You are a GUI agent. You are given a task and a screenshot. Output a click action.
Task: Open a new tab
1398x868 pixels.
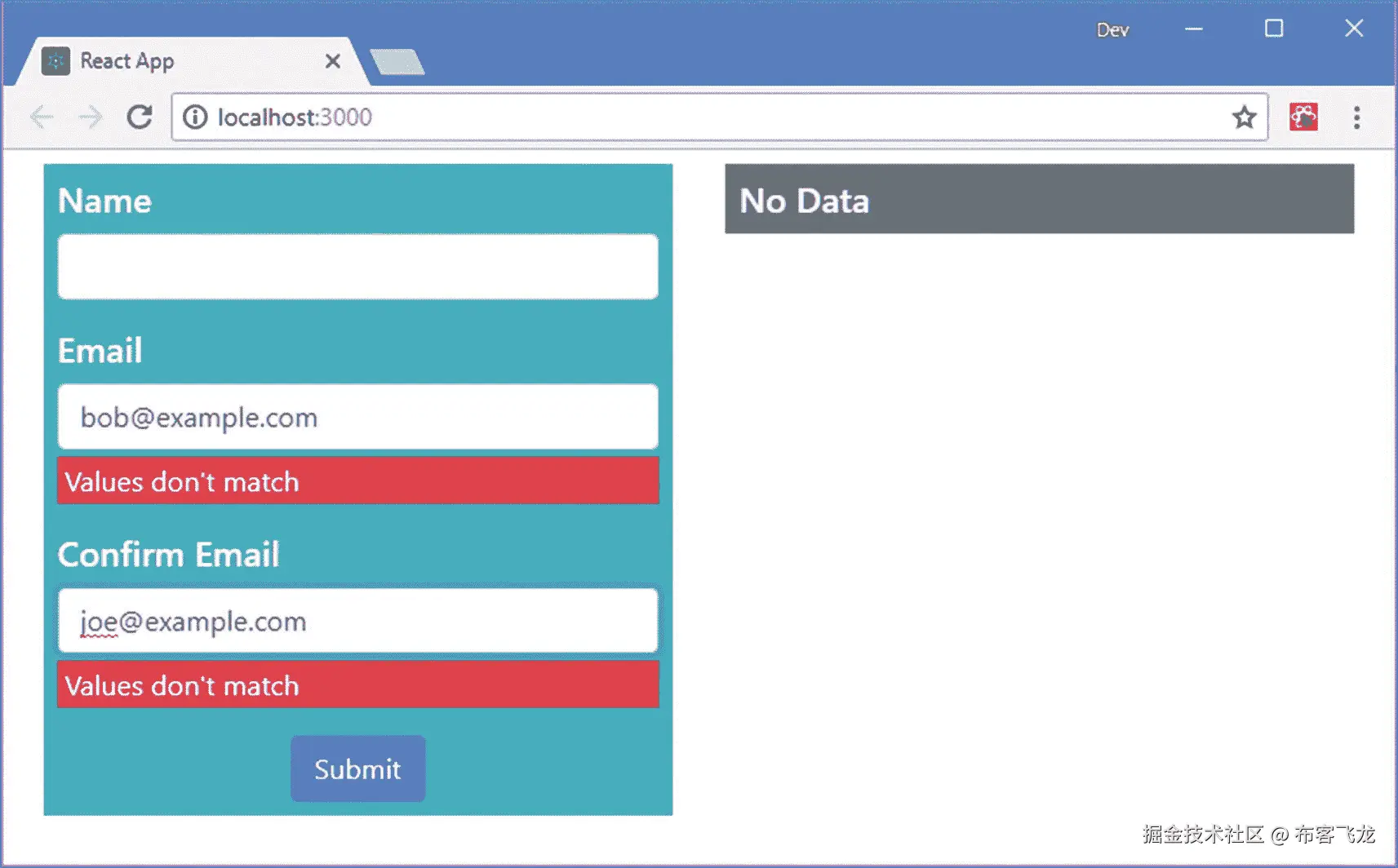(x=397, y=62)
